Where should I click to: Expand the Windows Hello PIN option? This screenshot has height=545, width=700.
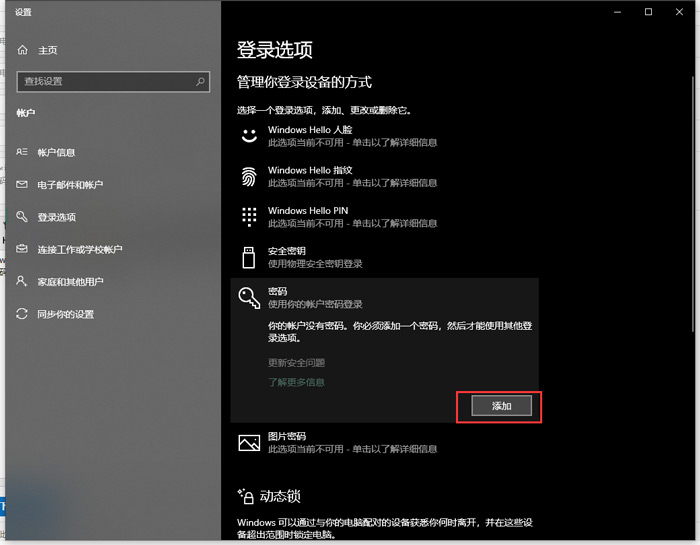pos(384,216)
